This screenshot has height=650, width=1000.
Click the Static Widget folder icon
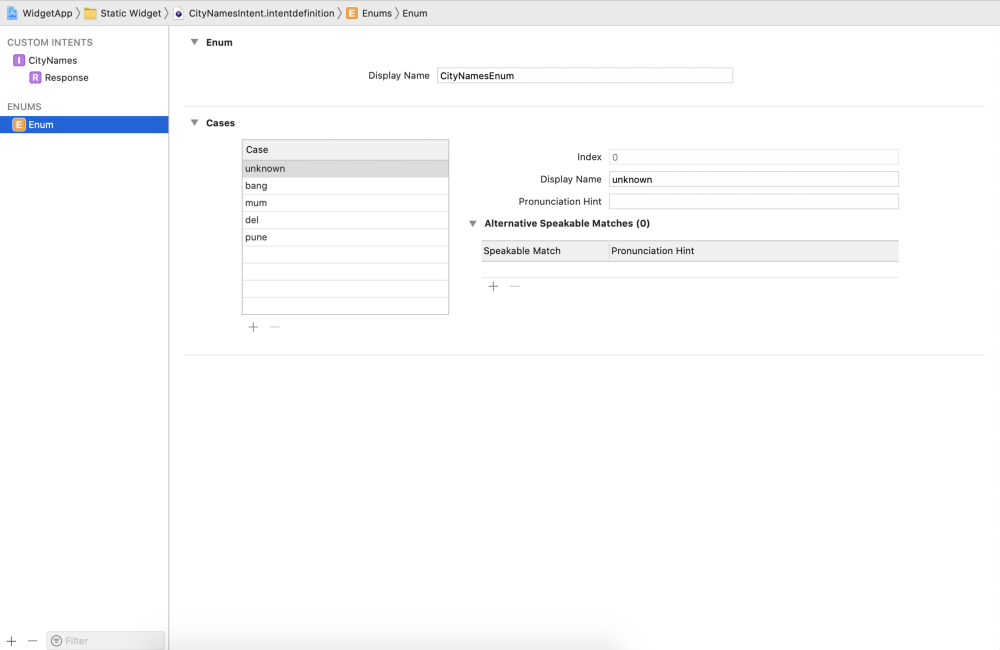(91, 13)
